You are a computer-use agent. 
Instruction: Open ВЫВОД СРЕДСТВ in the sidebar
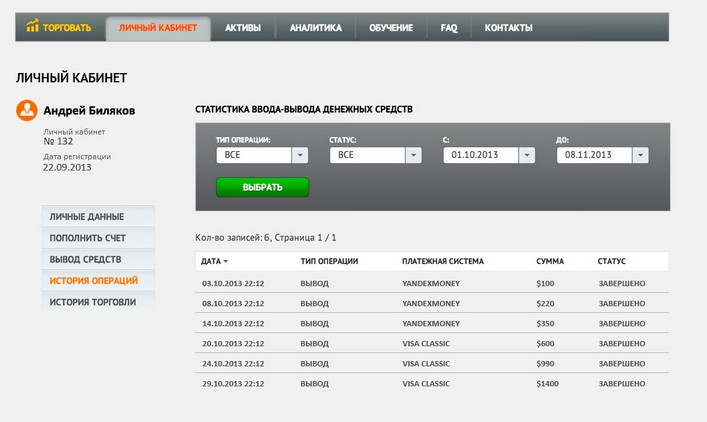98,259
